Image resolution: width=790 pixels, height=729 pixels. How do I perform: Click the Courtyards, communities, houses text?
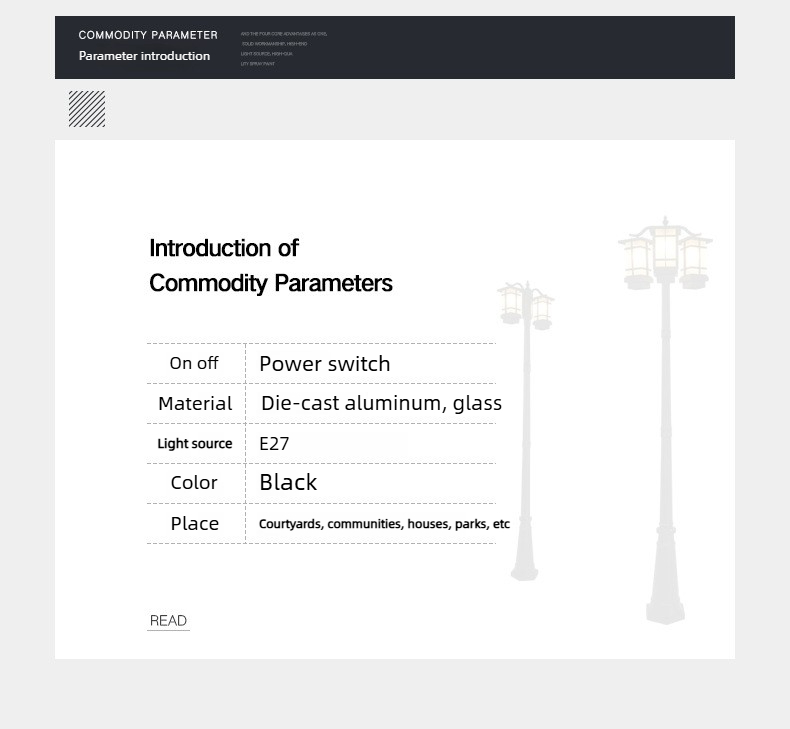click(330, 524)
